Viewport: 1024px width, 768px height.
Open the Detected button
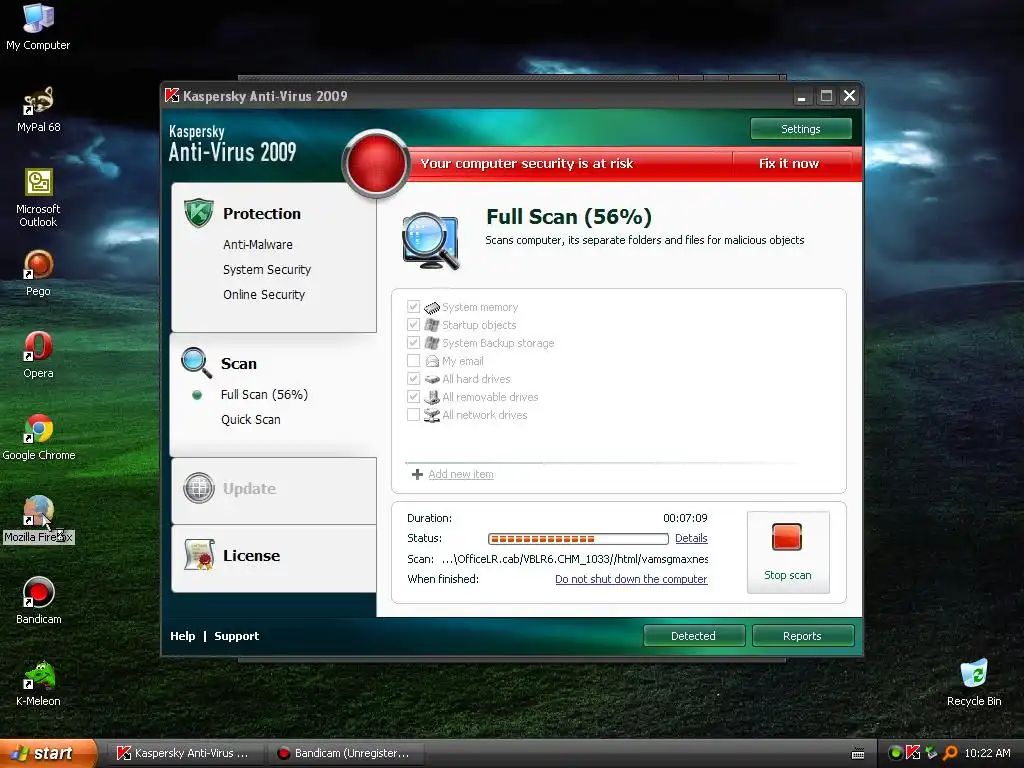pyautogui.click(x=694, y=635)
